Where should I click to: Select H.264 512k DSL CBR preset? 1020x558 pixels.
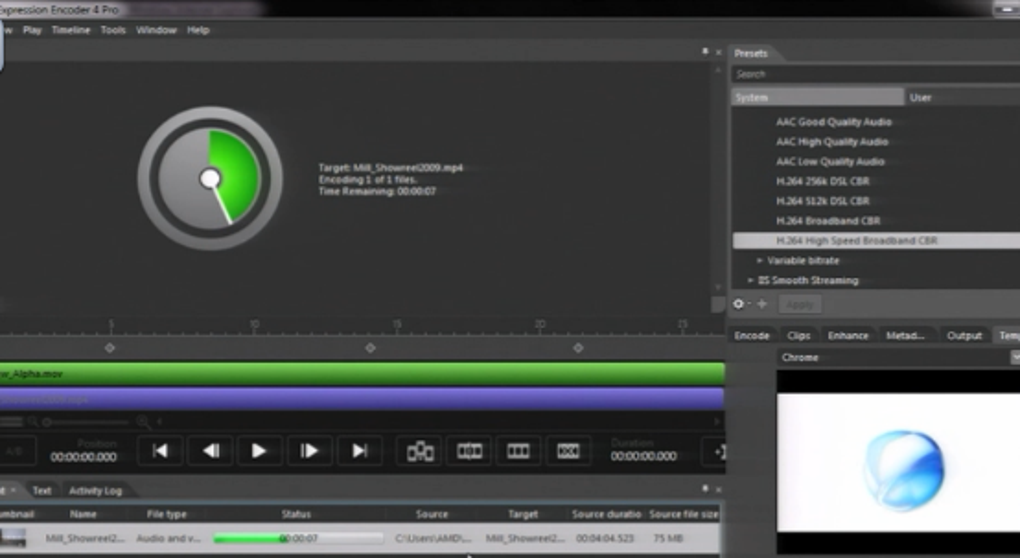pos(822,201)
